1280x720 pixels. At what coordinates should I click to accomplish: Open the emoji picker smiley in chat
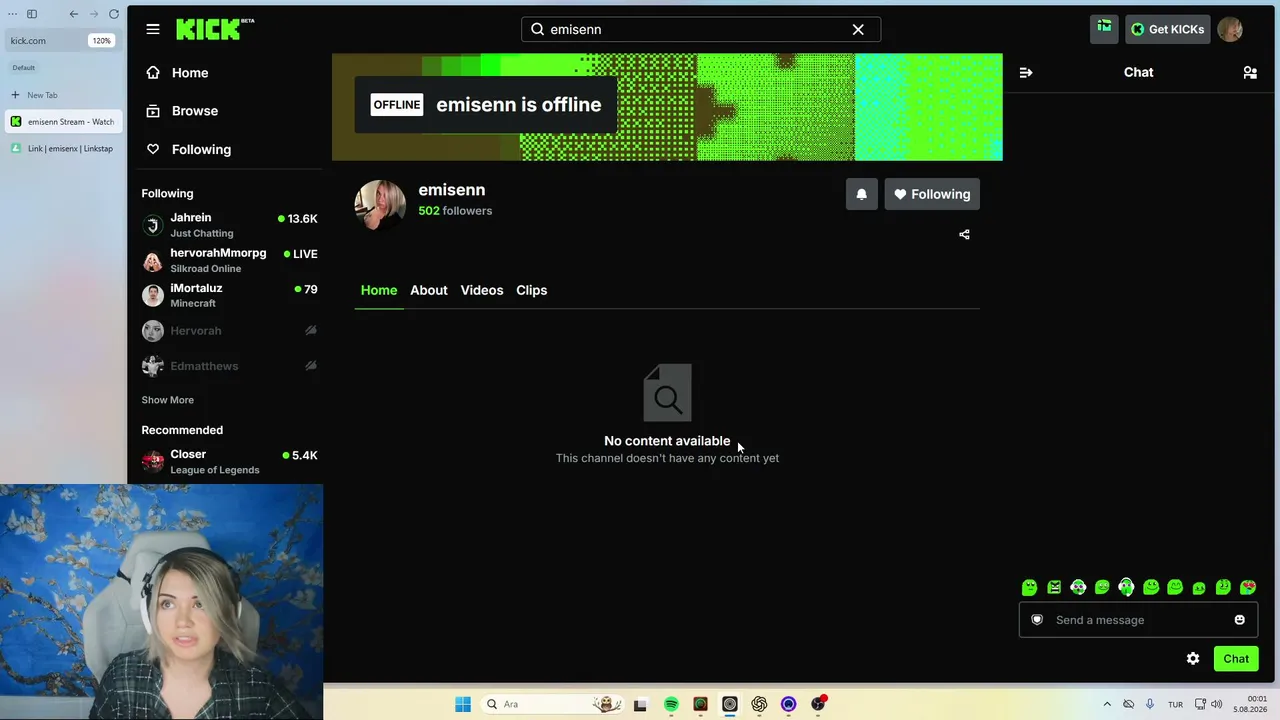(1240, 620)
